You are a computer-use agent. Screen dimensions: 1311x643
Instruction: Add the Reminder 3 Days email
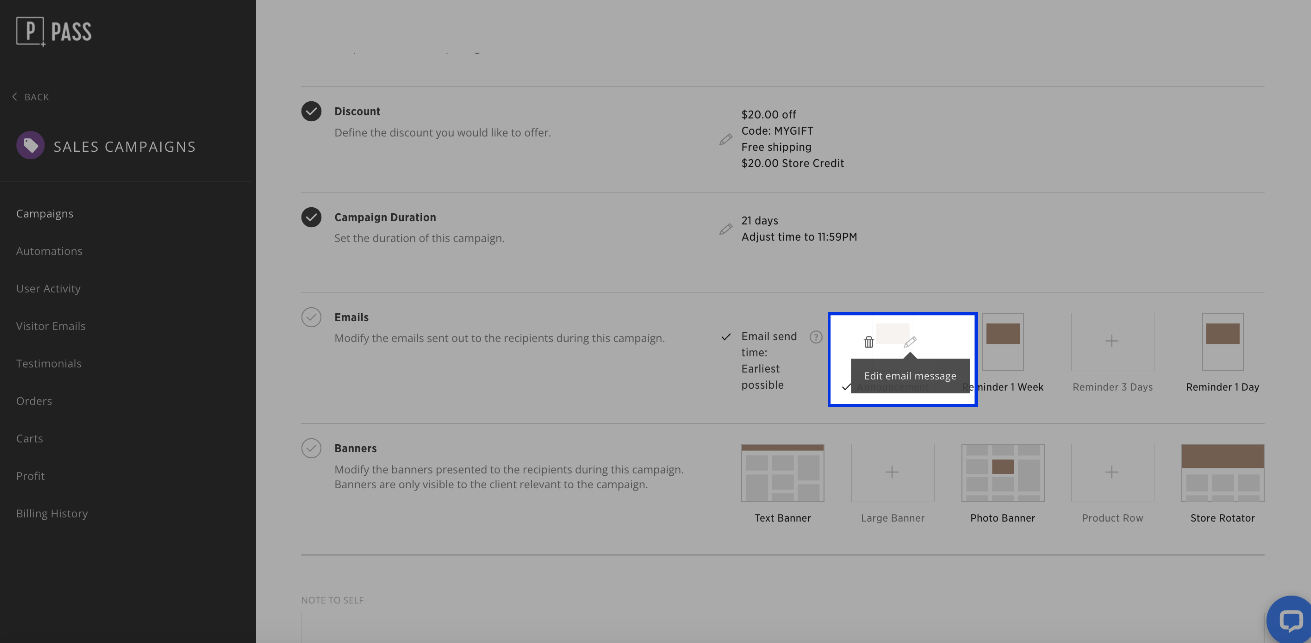pos(1112,342)
